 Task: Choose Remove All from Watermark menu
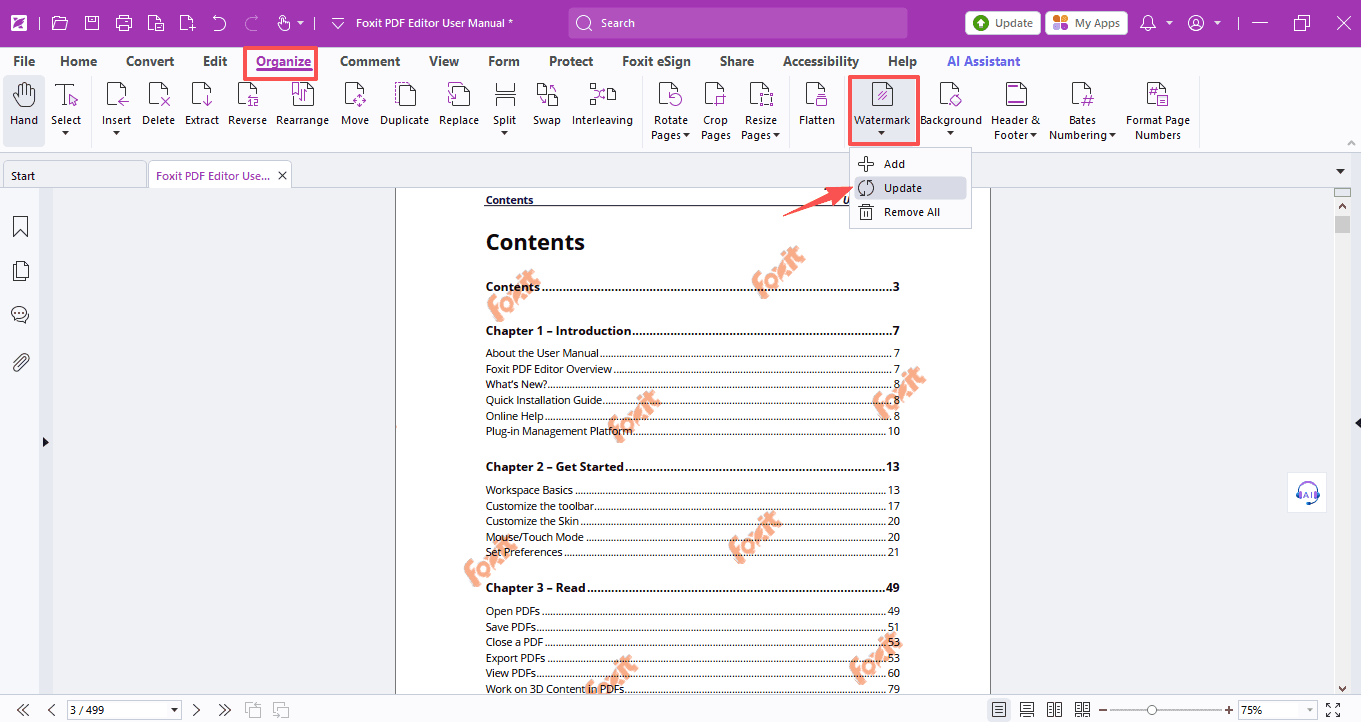[x=910, y=212]
